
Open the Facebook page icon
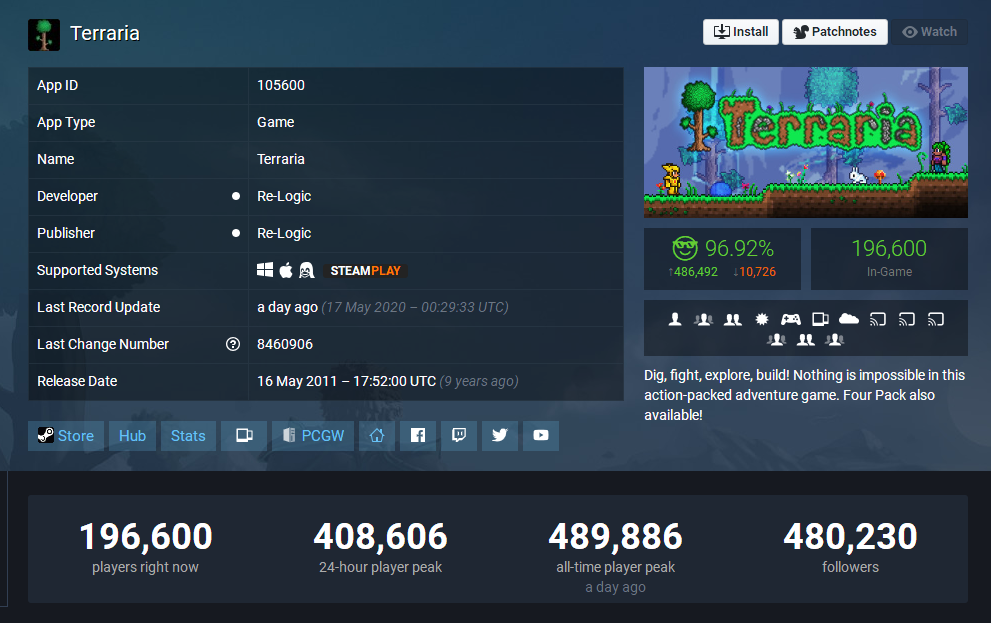coord(418,435)
